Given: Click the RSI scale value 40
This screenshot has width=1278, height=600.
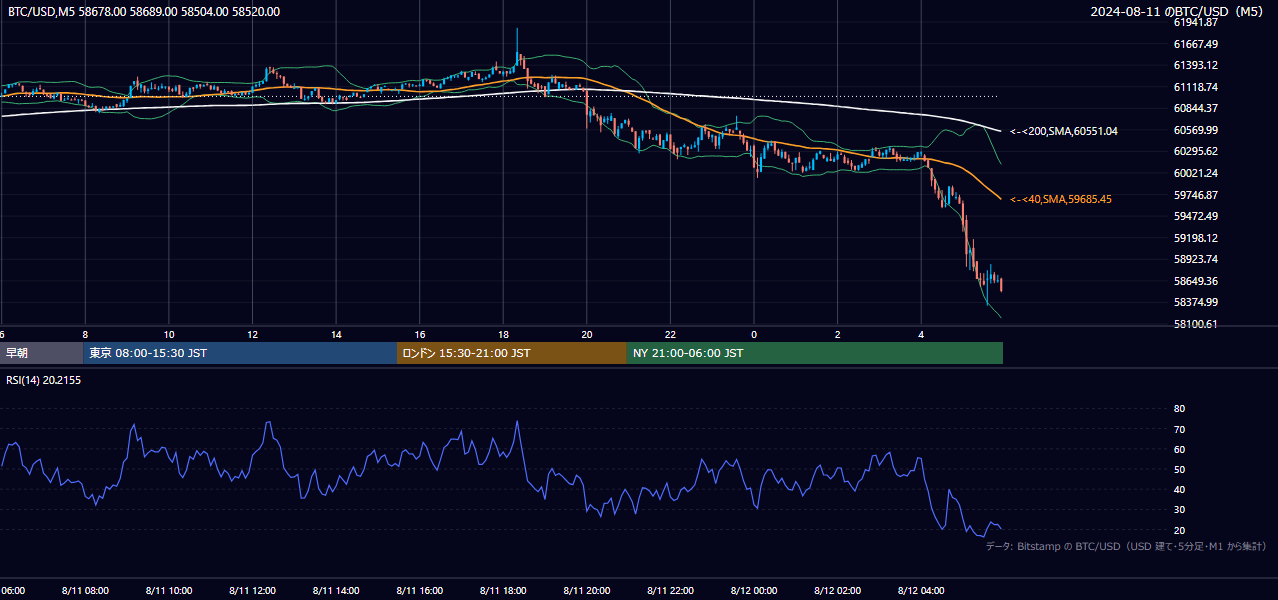Looking at the screenshot, I should tap(1179, 489).
